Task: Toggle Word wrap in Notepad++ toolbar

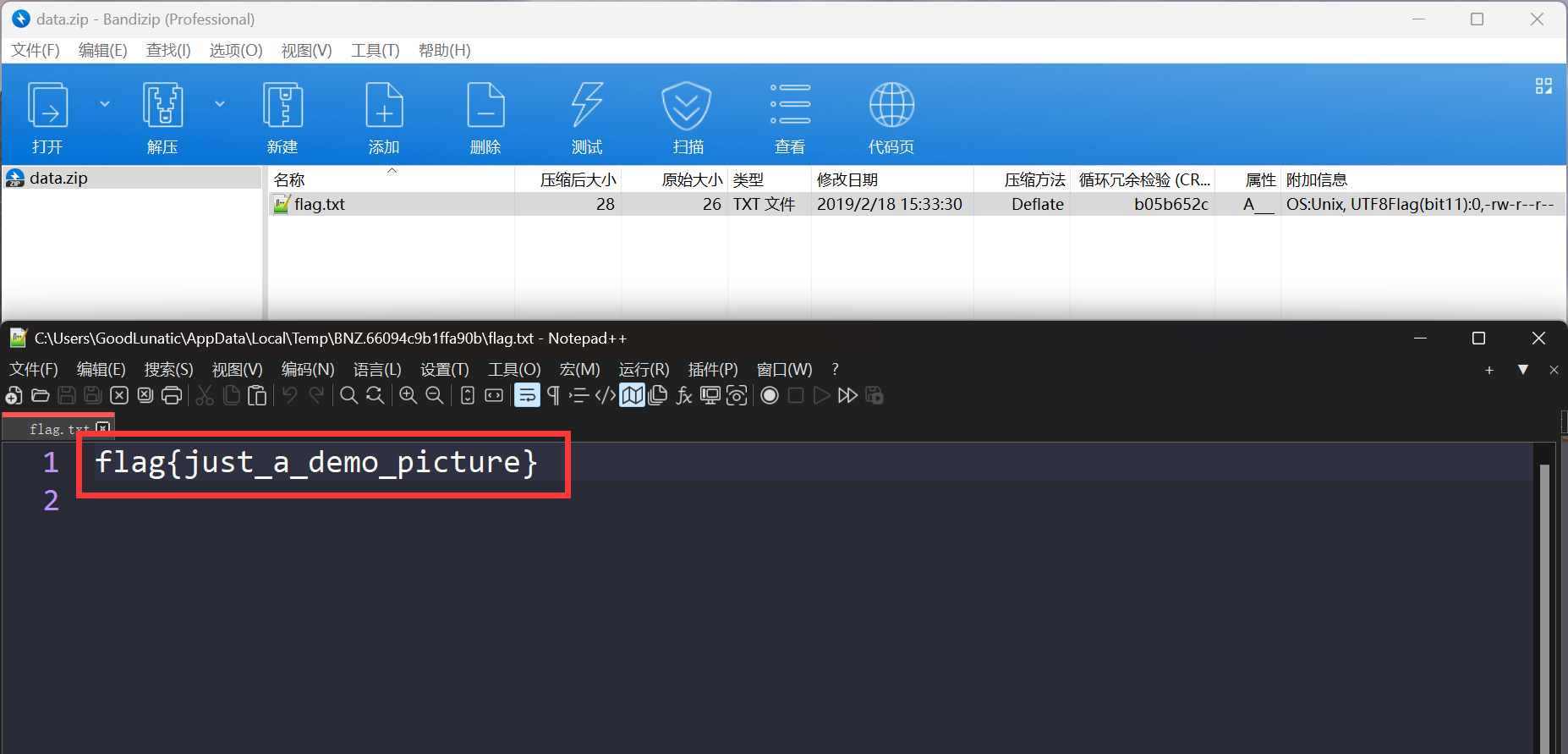Action: 527,395
